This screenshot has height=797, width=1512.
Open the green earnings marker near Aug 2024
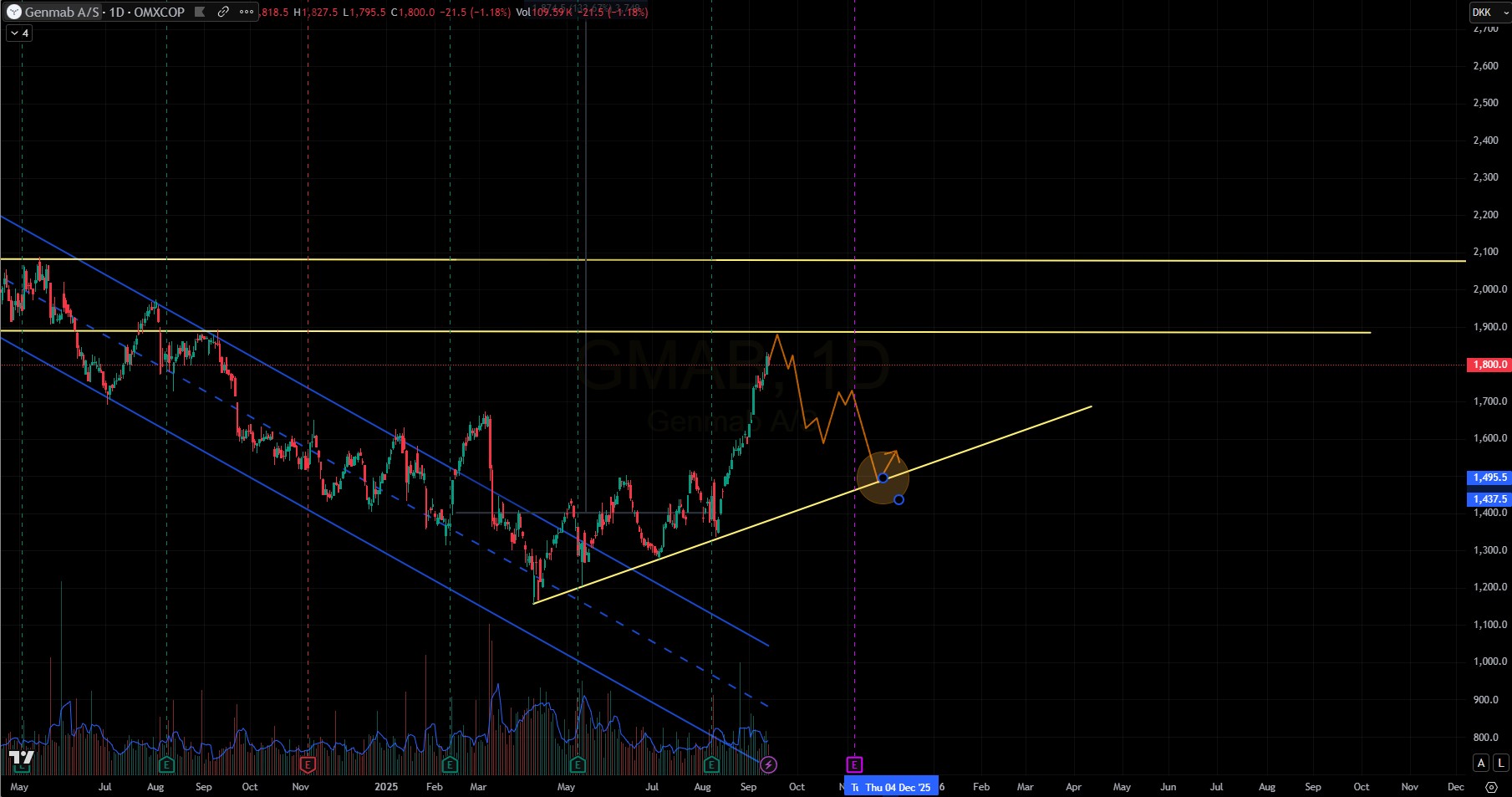(x=166, y=764)
